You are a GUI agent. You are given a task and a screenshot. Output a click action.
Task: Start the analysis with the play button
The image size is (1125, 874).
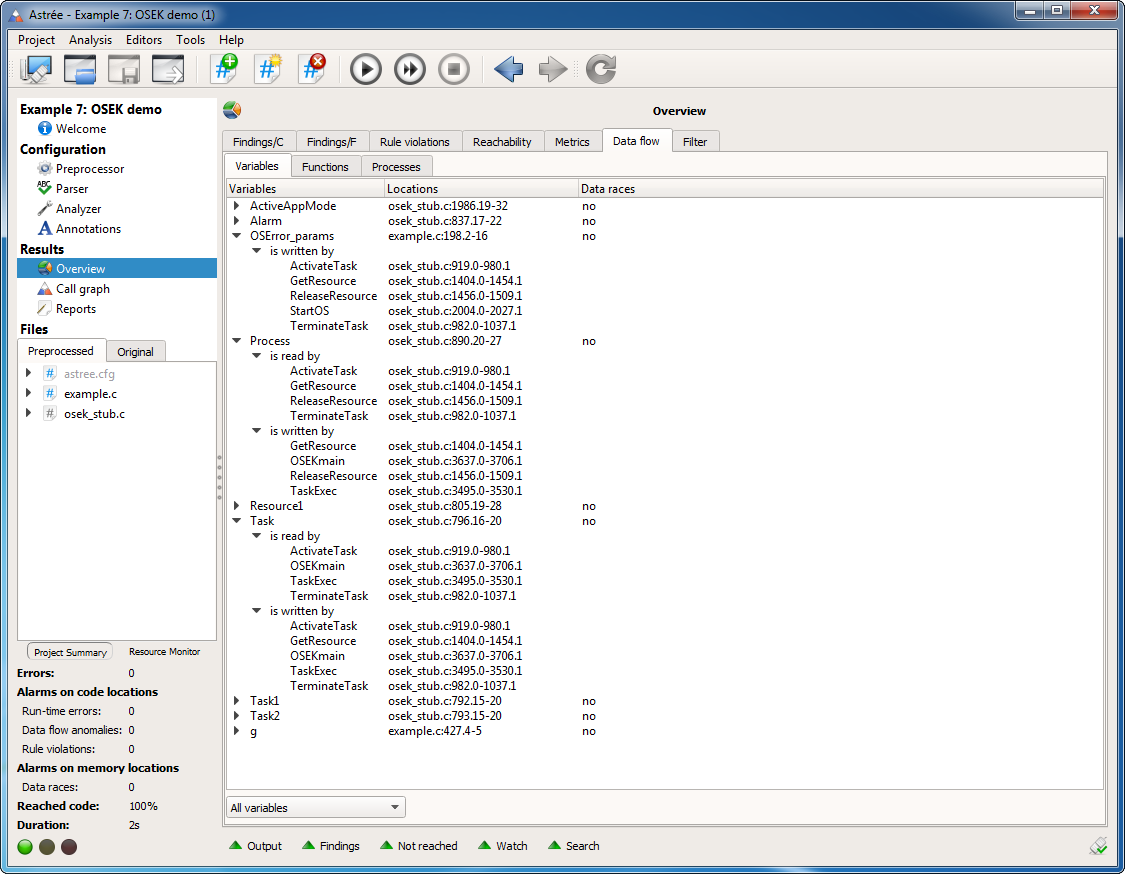coord(366,70)
